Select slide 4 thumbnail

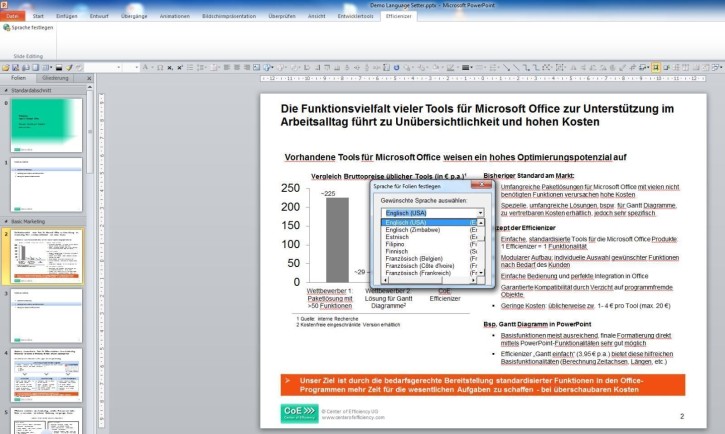tap(46, 375)
